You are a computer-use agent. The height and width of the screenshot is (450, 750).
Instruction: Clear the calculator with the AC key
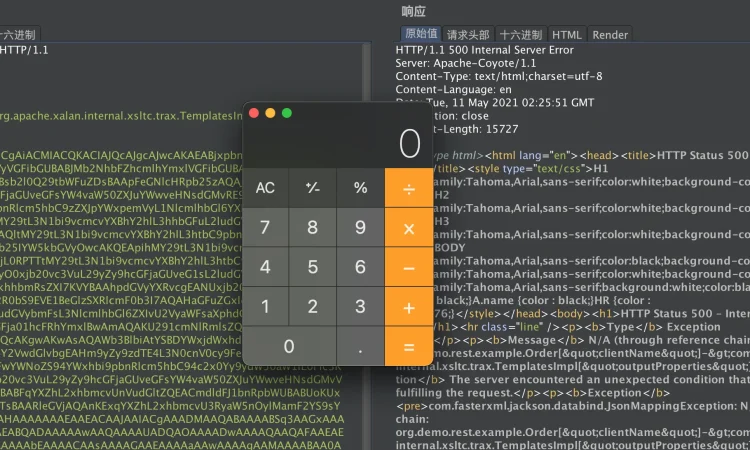coord(265,187)
